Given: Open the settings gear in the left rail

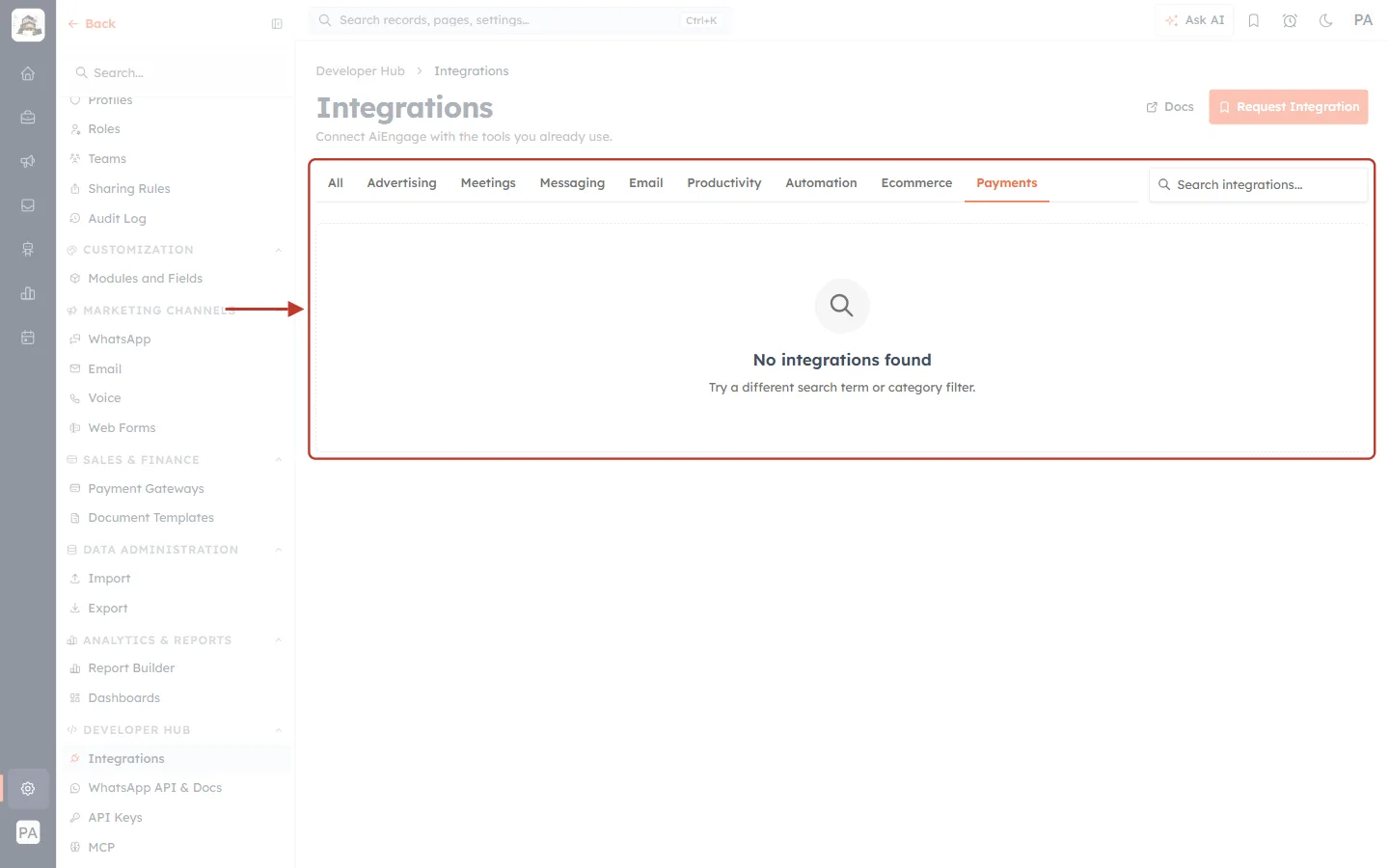Looking at the screenshot, I should tap(28, 788).
